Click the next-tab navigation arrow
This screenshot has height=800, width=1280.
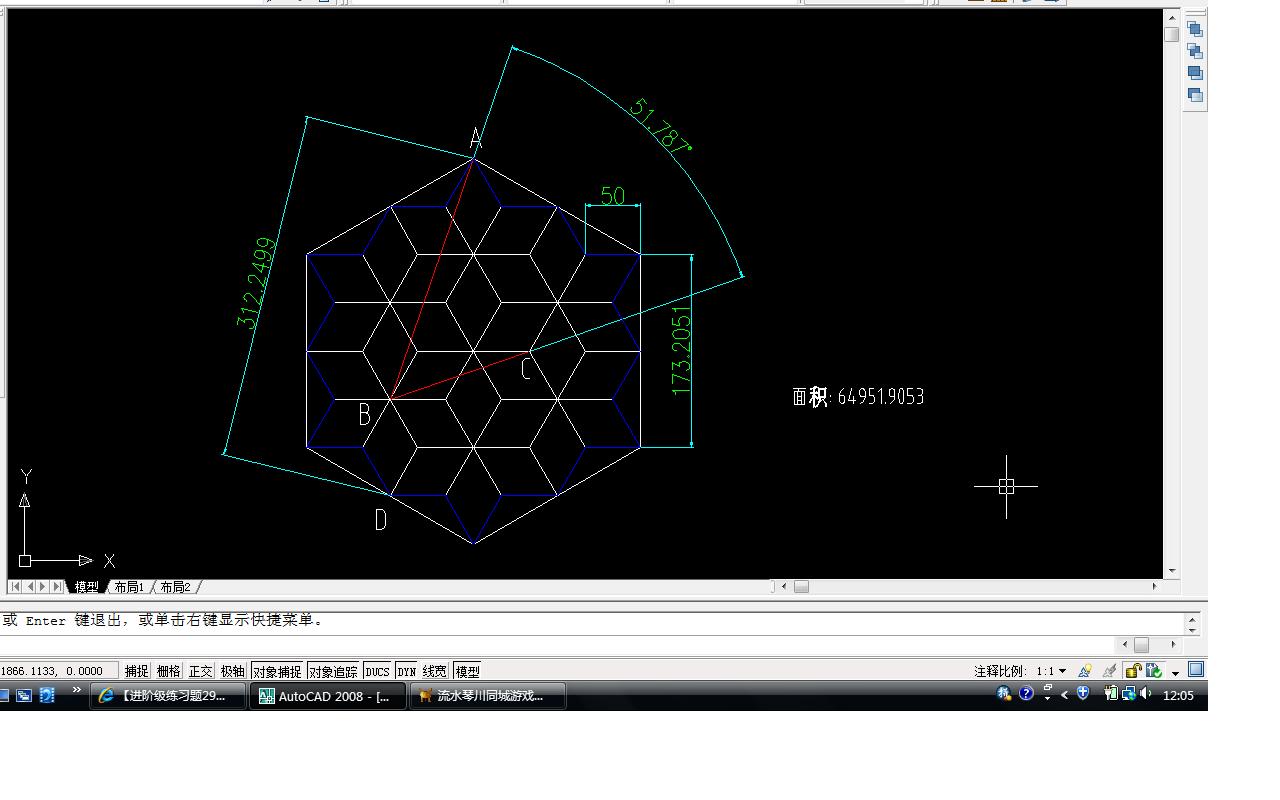43,587
